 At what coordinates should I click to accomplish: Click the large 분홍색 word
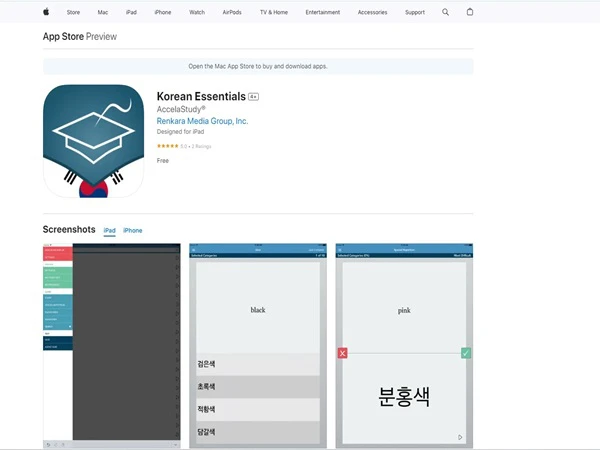[404, 396]
